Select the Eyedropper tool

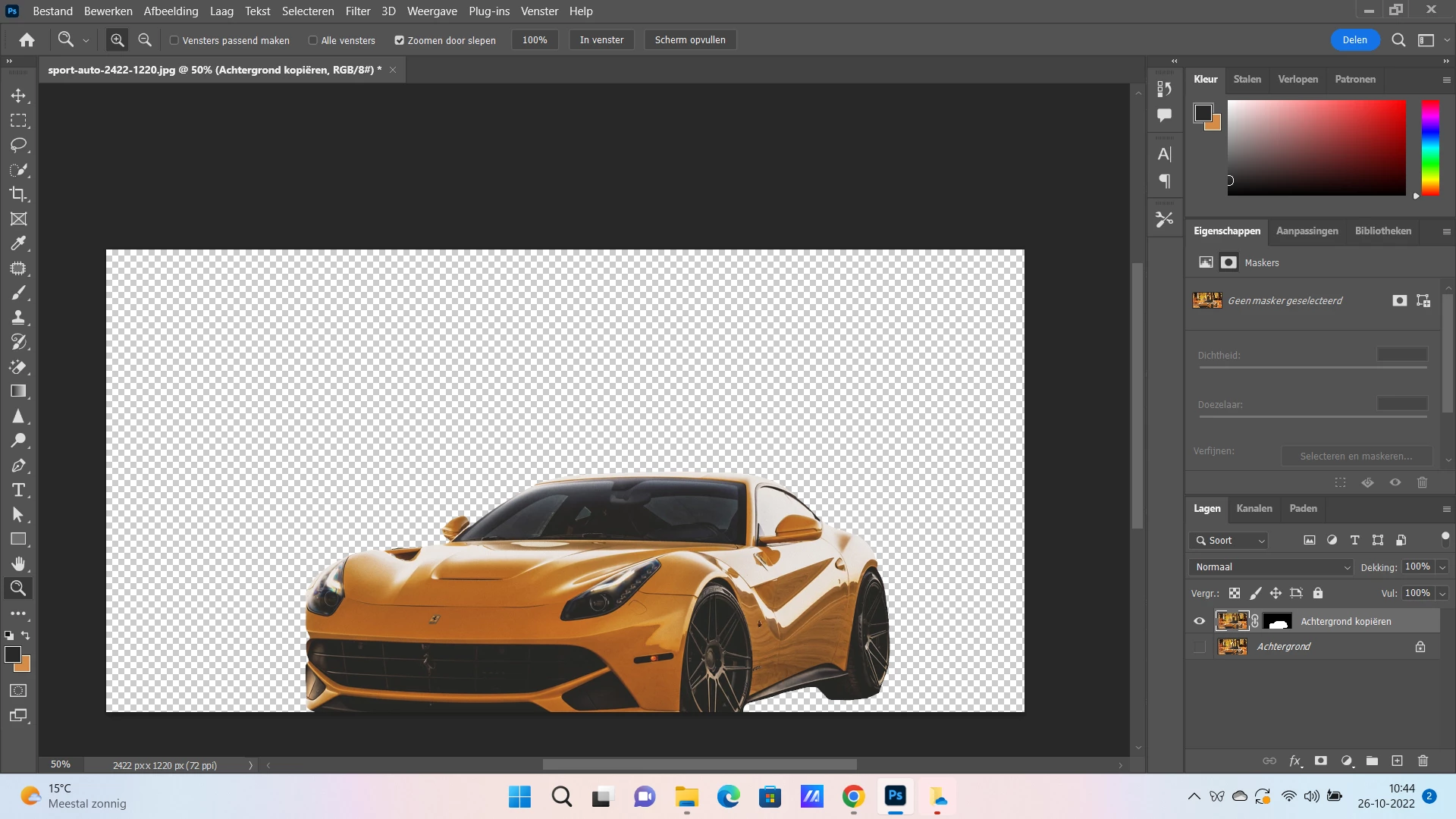click(18, 243)
